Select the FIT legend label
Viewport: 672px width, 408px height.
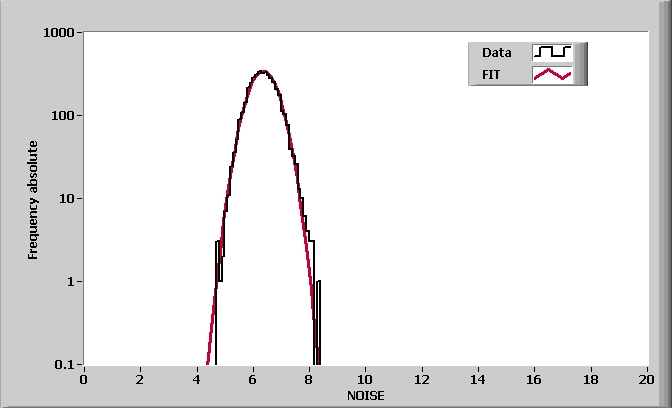491,74
